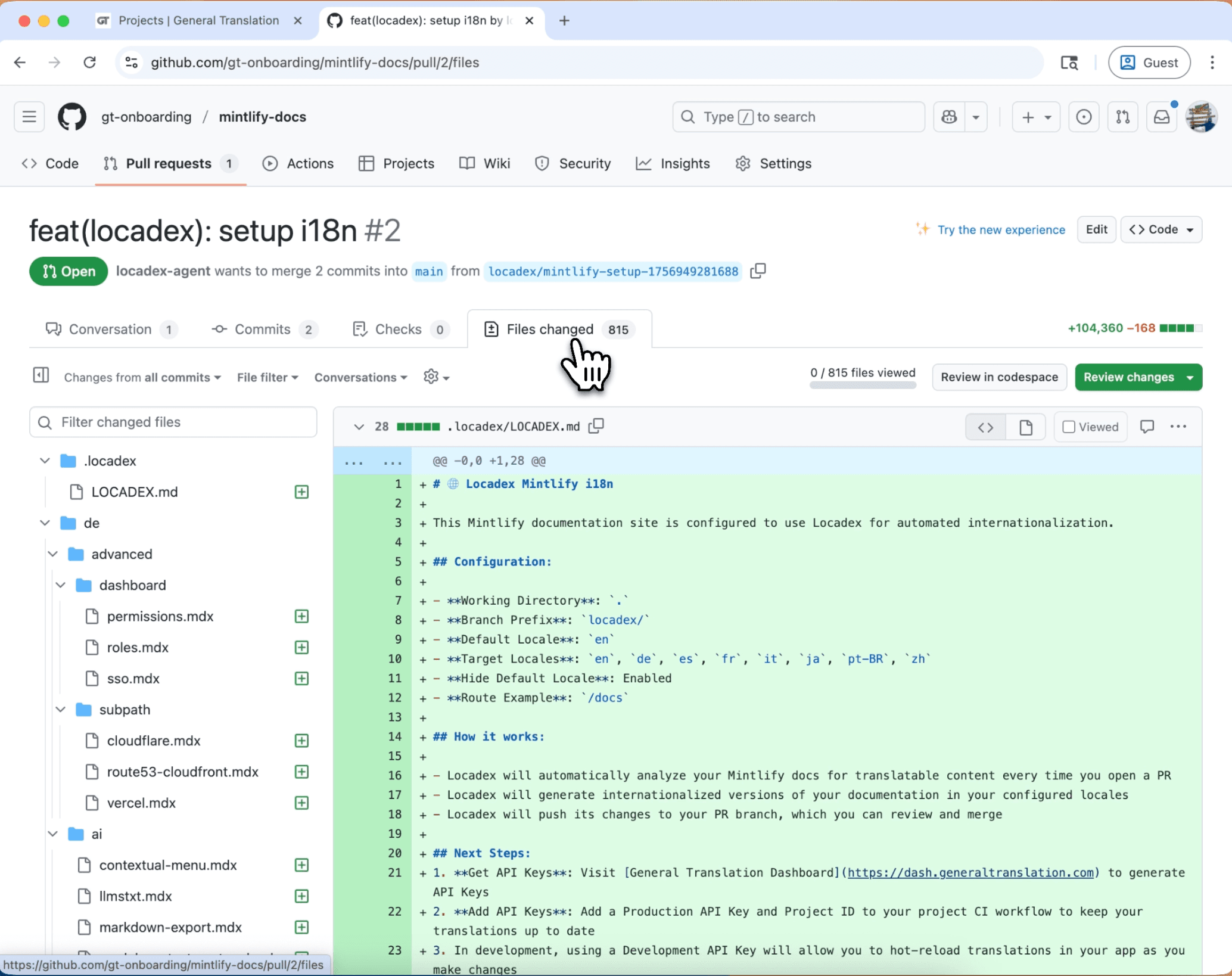Open the notifications inbox

(1161, 117)
